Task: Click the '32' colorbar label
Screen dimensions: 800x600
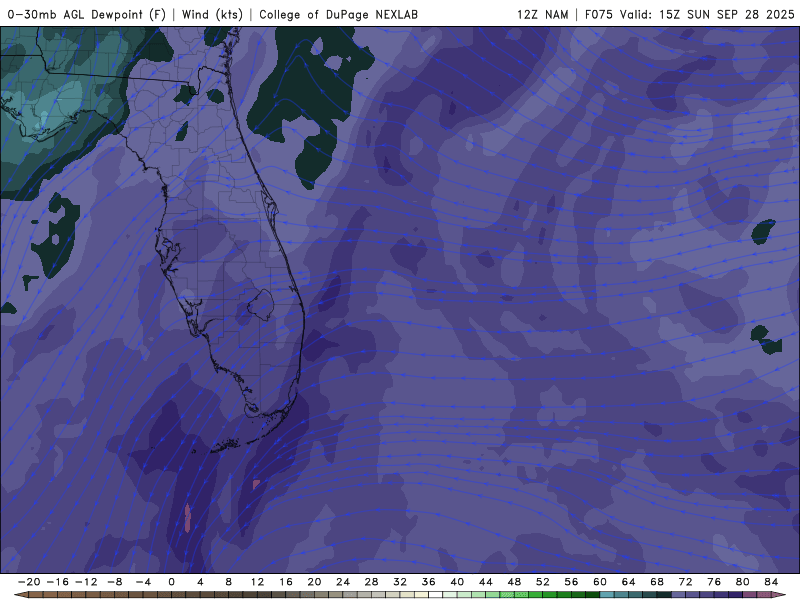Action: tap(400, 582)
